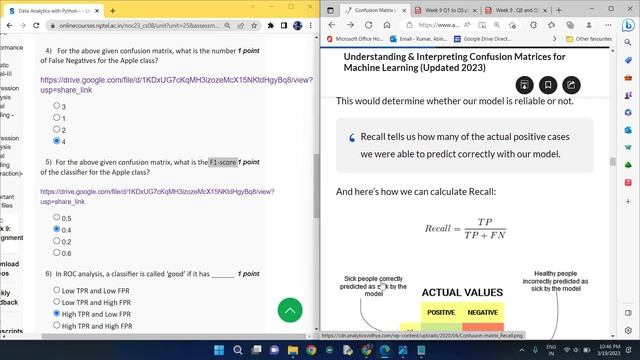The width and height of the screenshot is (640, 360).
Task: Choose 0.5 for F1-score question
Action: tap(57, 217)
